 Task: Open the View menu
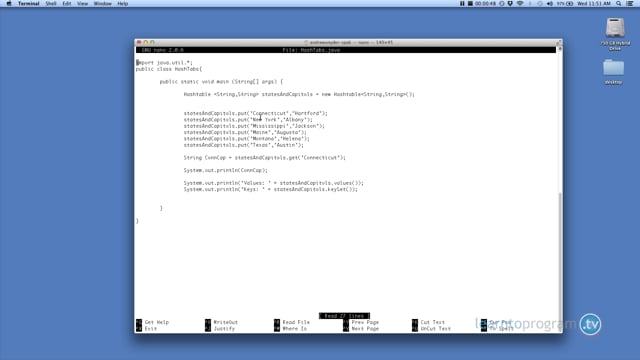pos(82,4)
